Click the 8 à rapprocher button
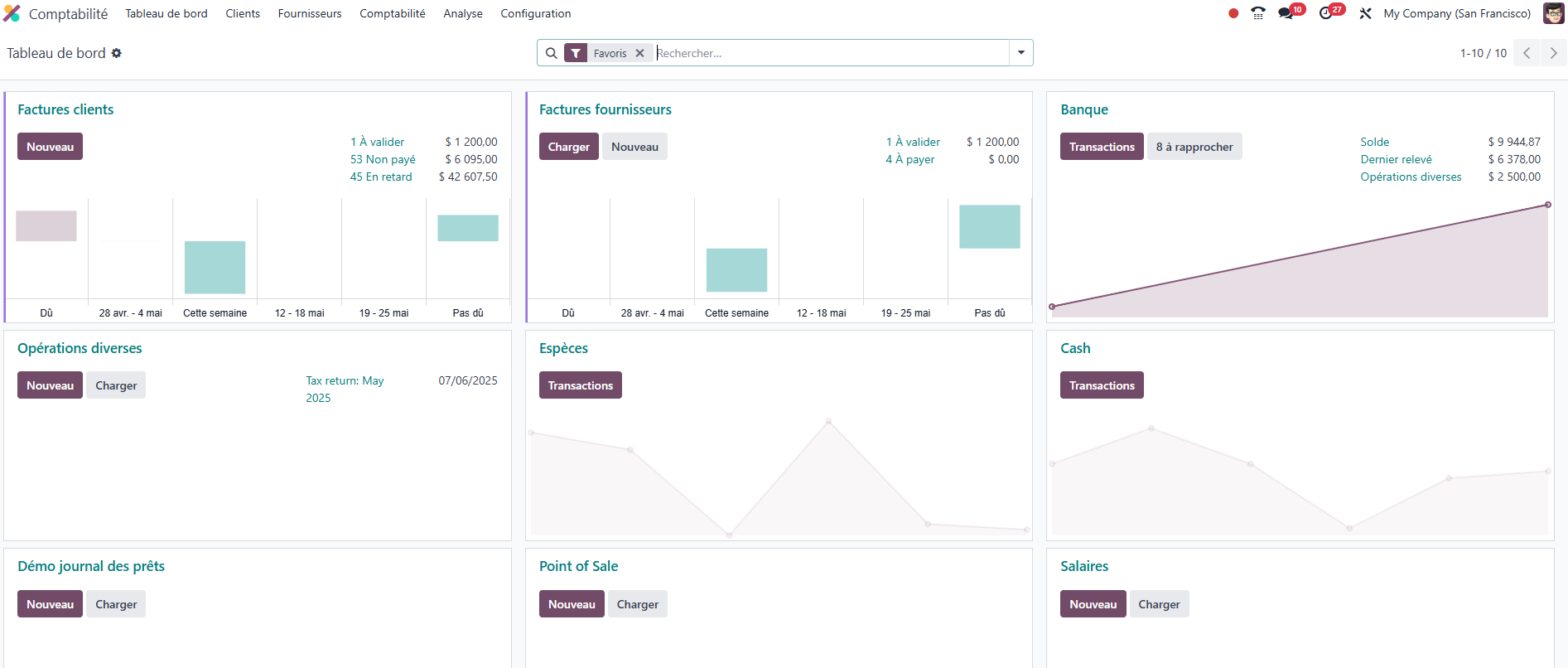Viewport: 1568px width, 668px height. pyautogui.click(x=1194, y=147)
